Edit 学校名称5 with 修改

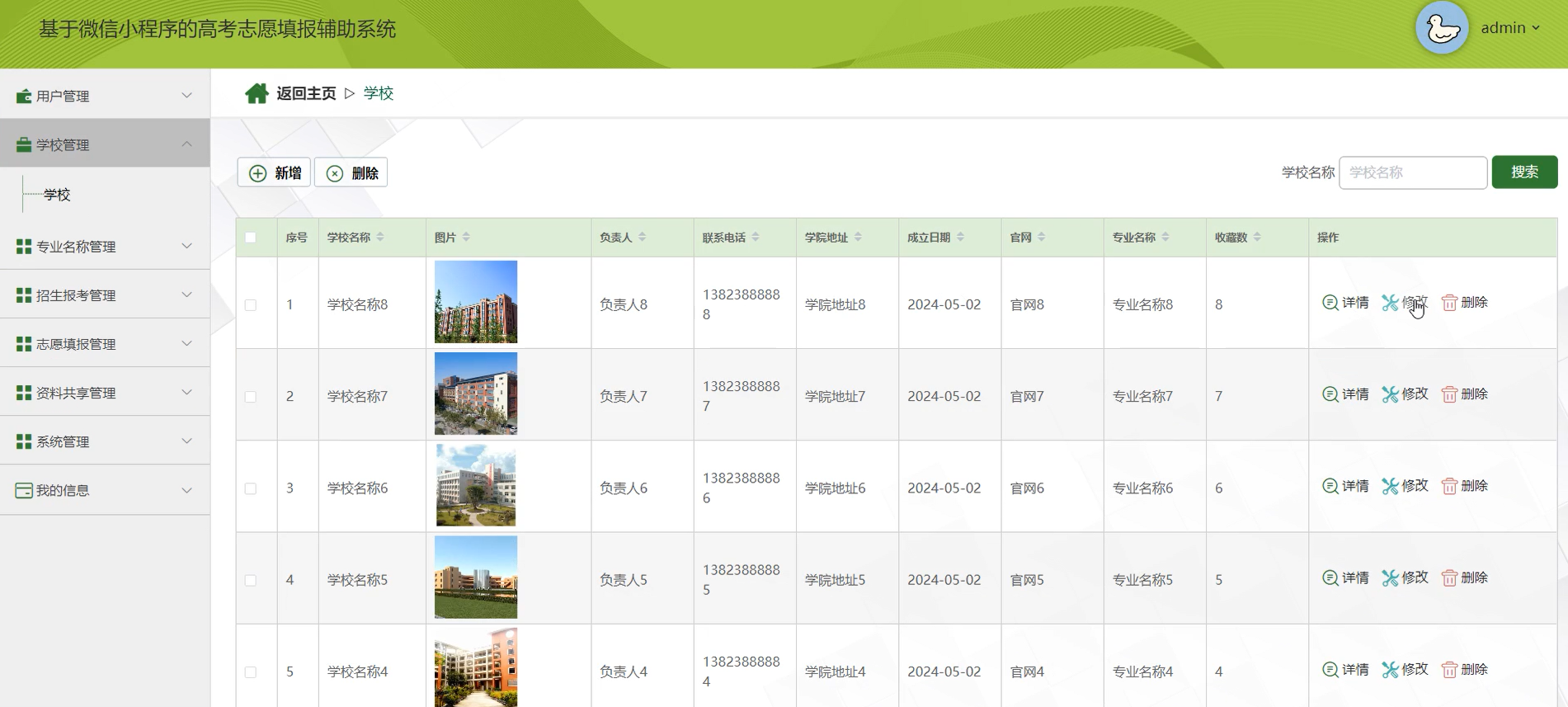click(x=1405, y=577)
